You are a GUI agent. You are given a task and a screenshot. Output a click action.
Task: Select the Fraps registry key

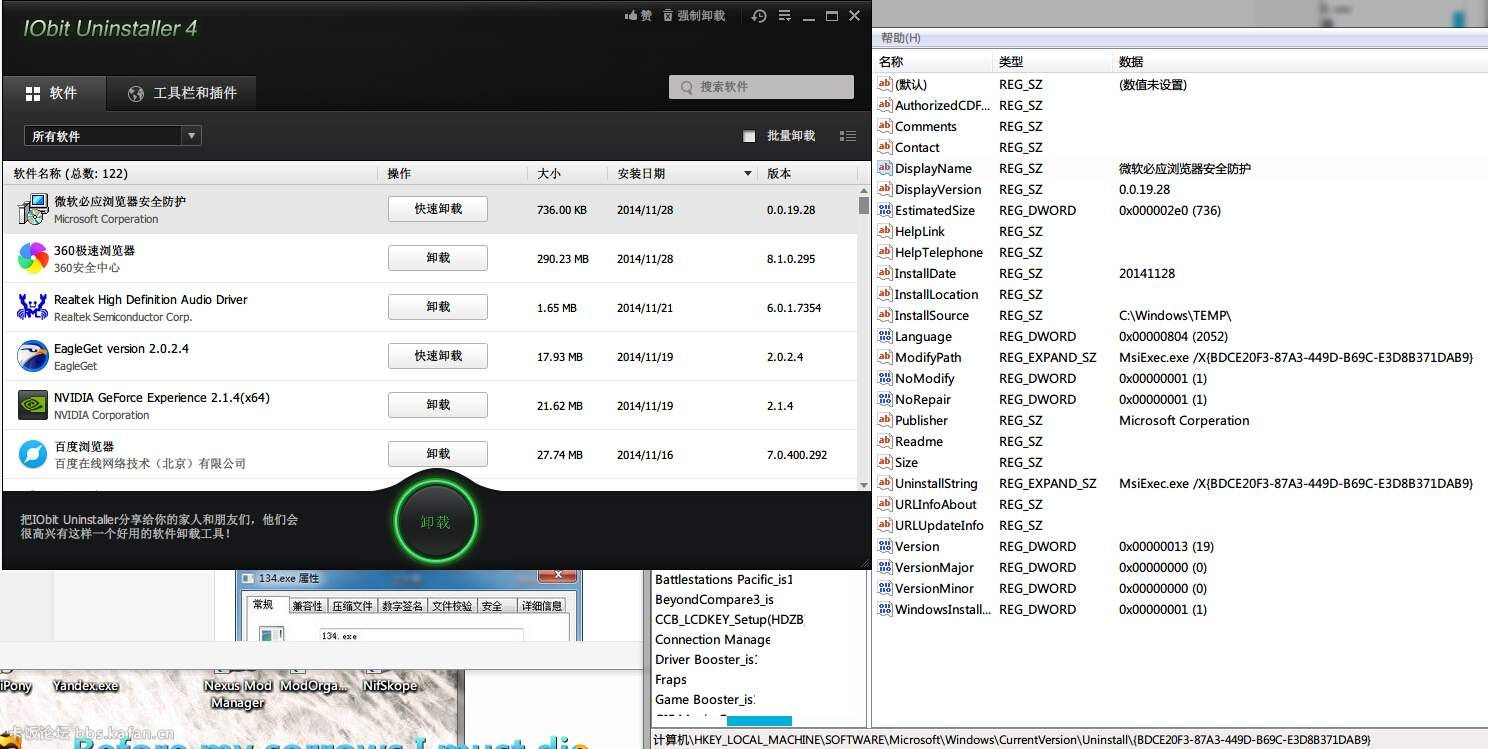pyautogui.click(x=671, y=680)
